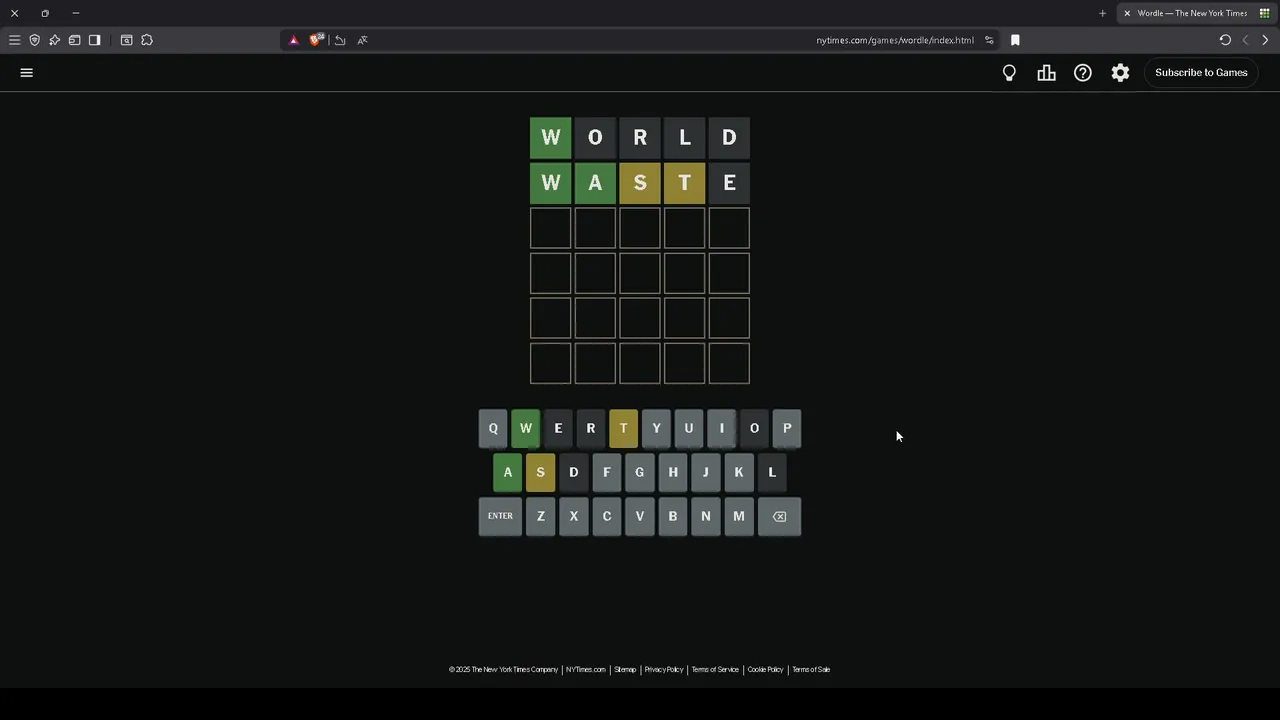Tap the Y key

click(656, 428)
